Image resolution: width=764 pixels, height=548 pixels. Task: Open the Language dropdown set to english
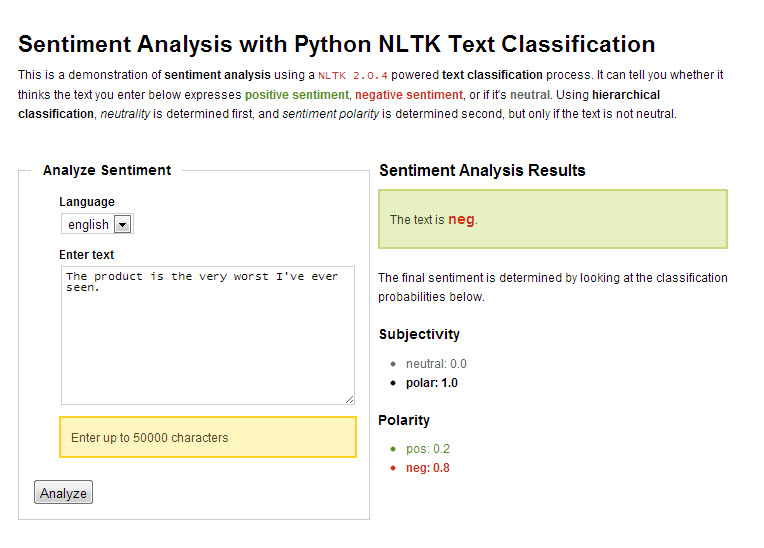[x=97, y=225]
